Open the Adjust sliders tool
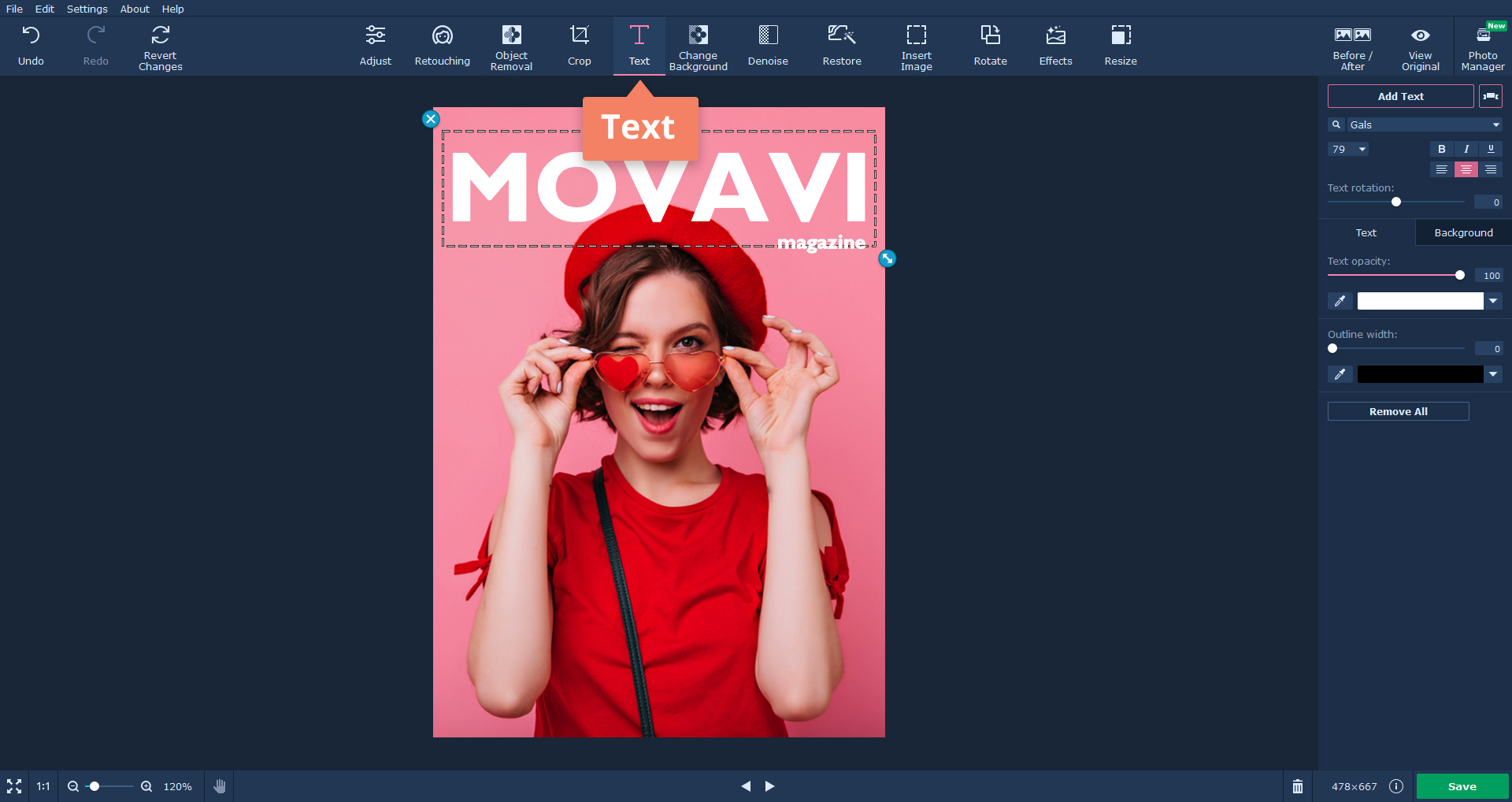The image size is (1512, 802). [x=376, y=46]
